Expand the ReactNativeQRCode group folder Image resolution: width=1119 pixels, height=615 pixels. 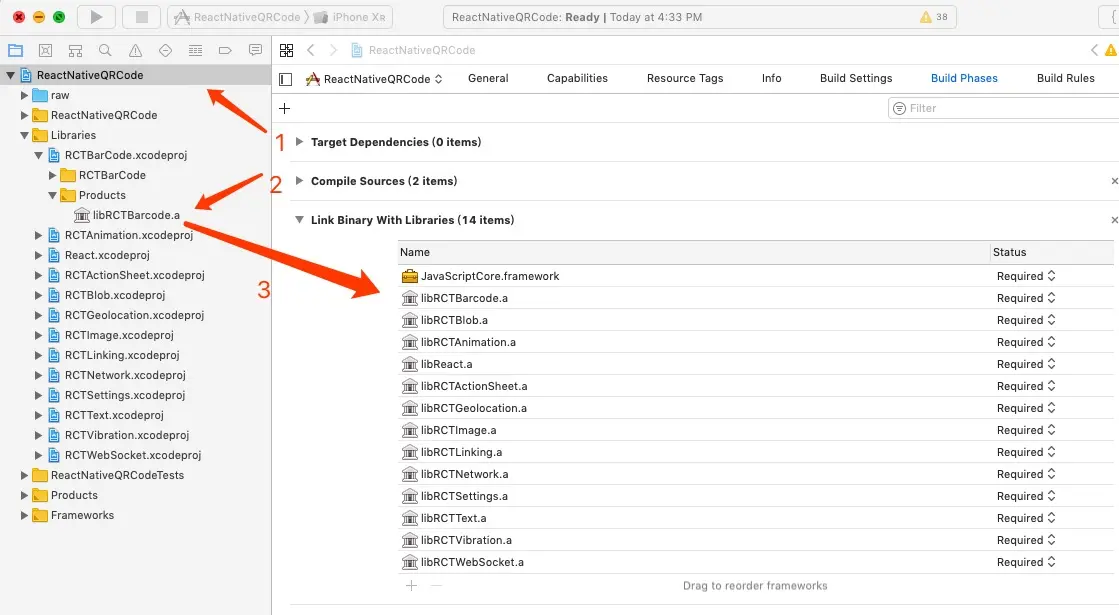click(24, 115)
